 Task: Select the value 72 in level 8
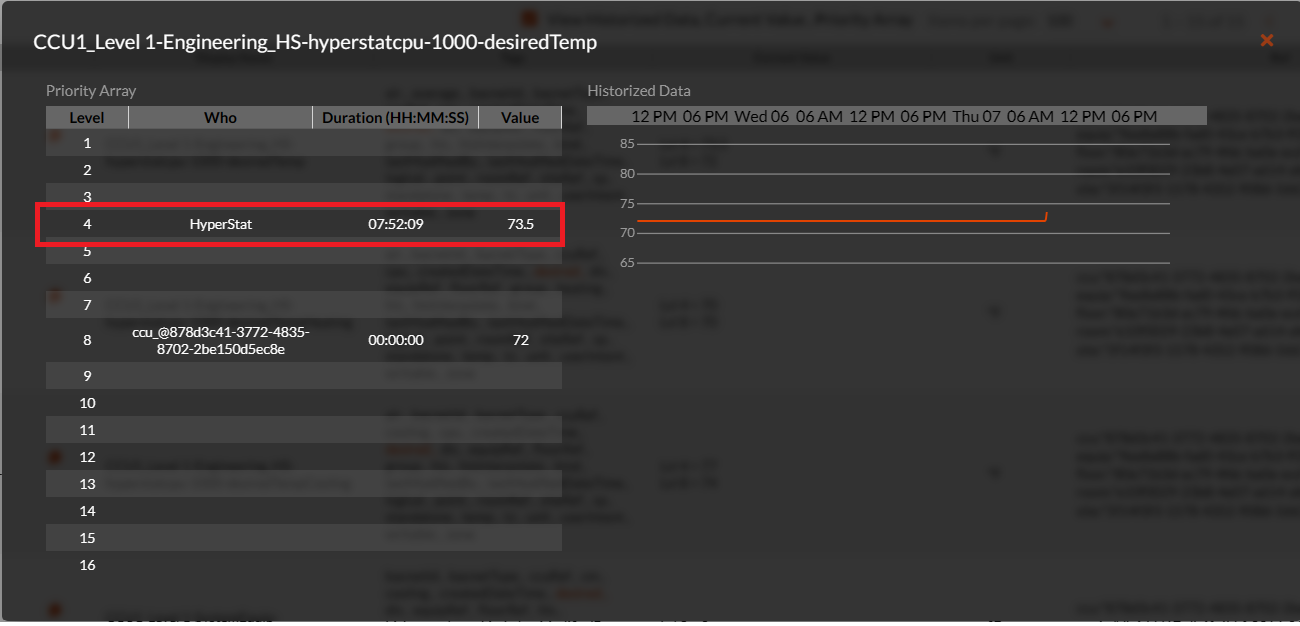coord(520,340)
